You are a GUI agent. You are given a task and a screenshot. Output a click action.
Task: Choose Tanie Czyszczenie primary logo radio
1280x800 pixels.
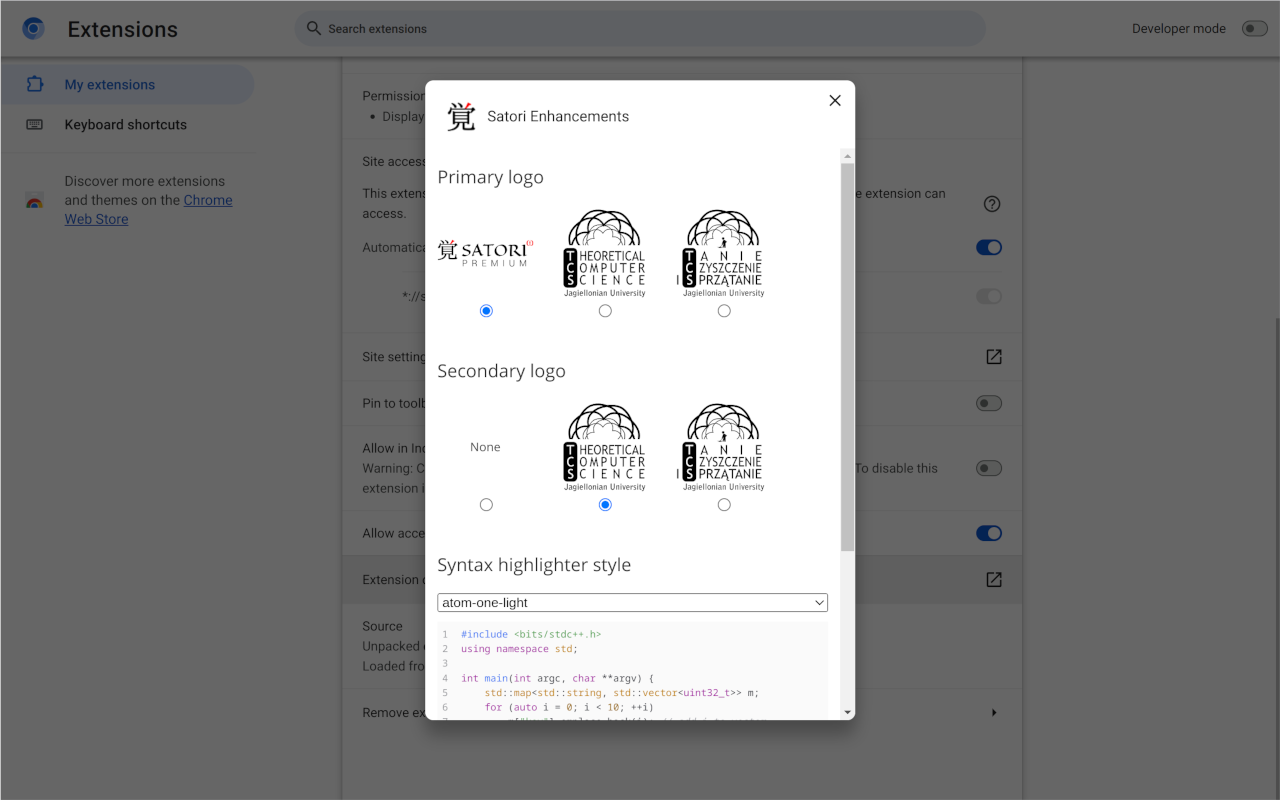[724, 311]
